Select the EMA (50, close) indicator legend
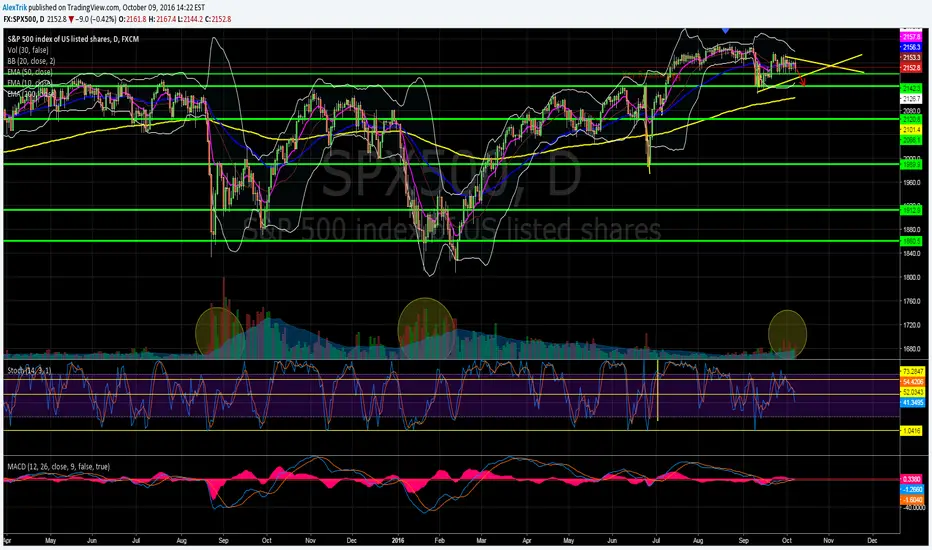 tap(30, 72)
